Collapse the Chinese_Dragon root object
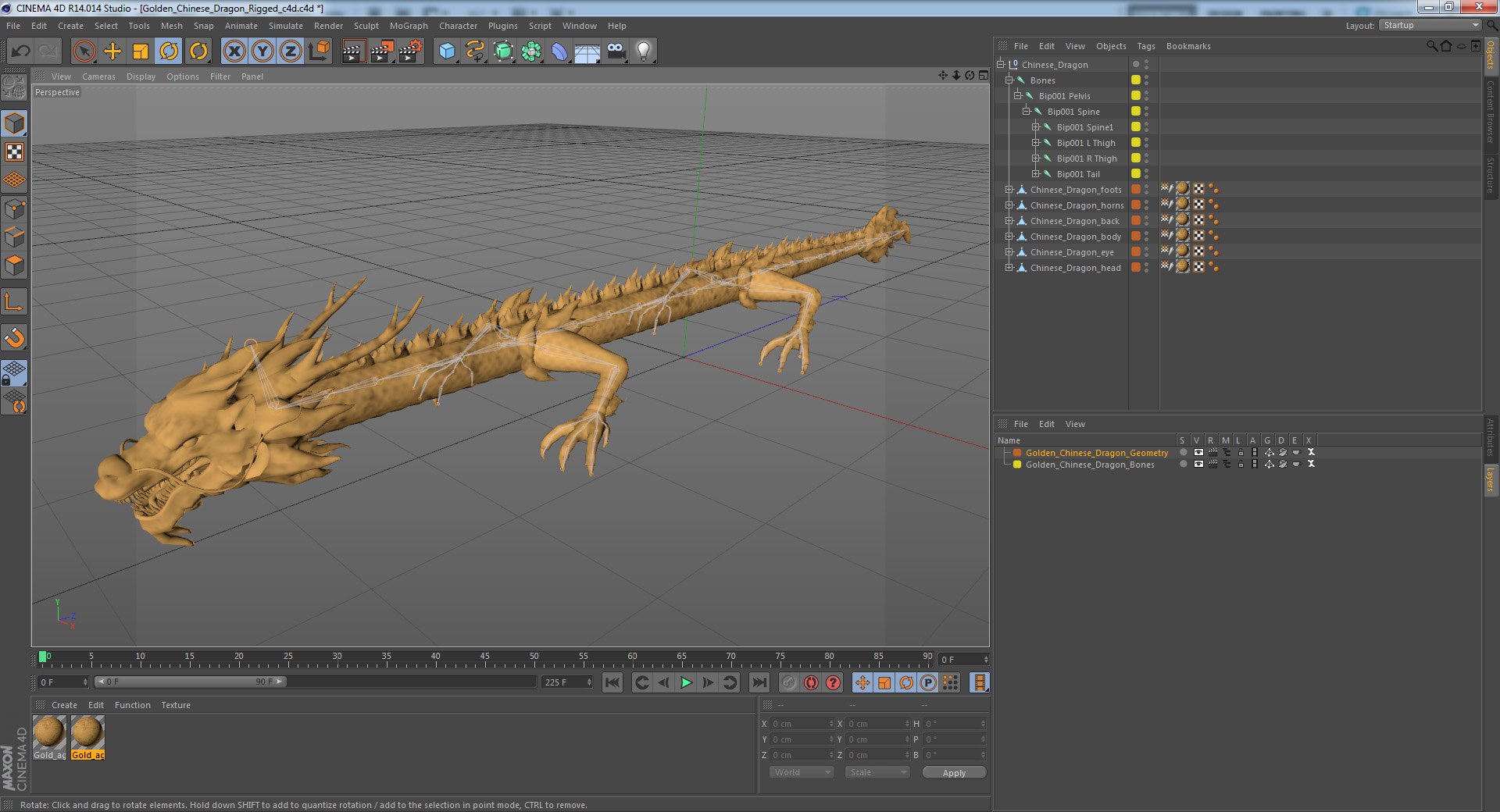The image size is (1500, 812). point(1001,64)
